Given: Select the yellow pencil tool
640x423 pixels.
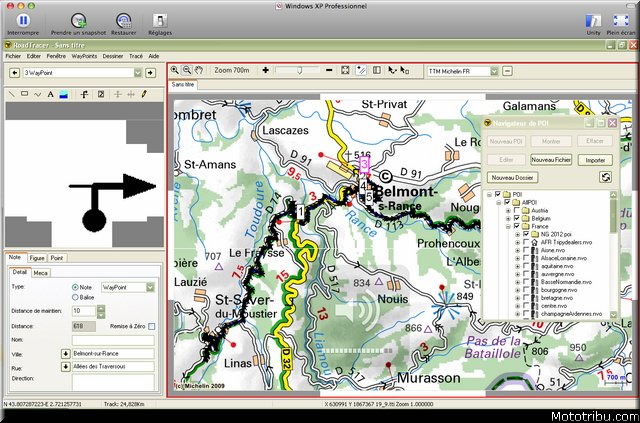Looking at the screenshot, I should click(x=144, y=94).
